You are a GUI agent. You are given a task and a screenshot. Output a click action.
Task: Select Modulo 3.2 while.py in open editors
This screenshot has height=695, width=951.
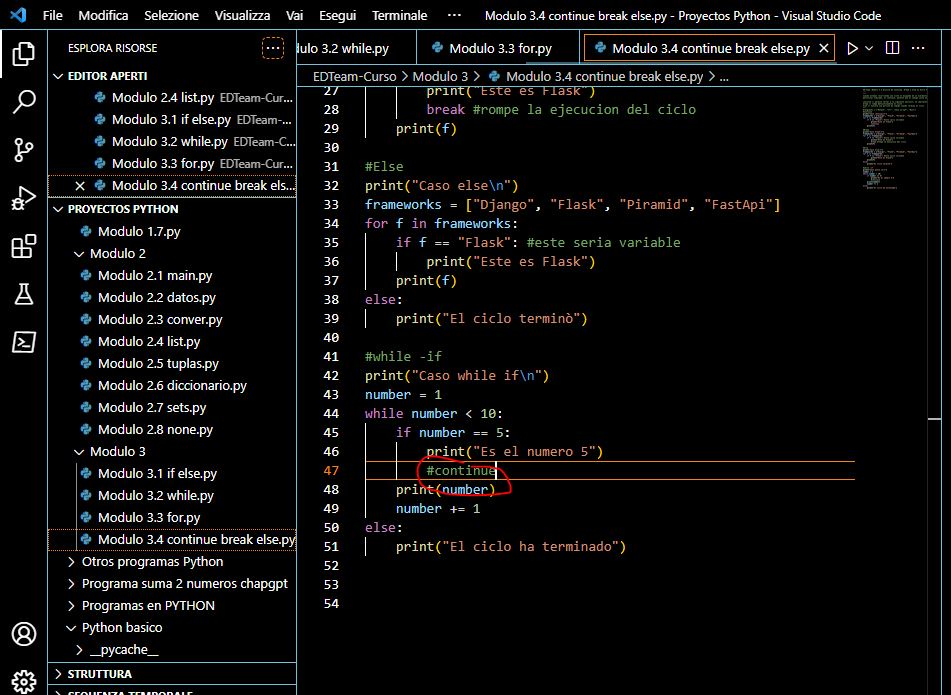tap(172, 141)
